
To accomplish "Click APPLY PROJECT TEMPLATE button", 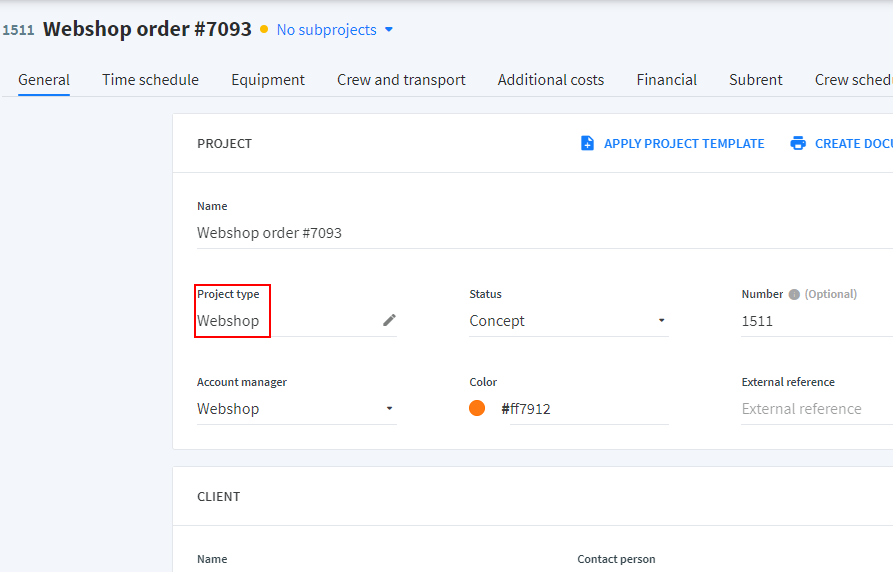I will 673,144.
